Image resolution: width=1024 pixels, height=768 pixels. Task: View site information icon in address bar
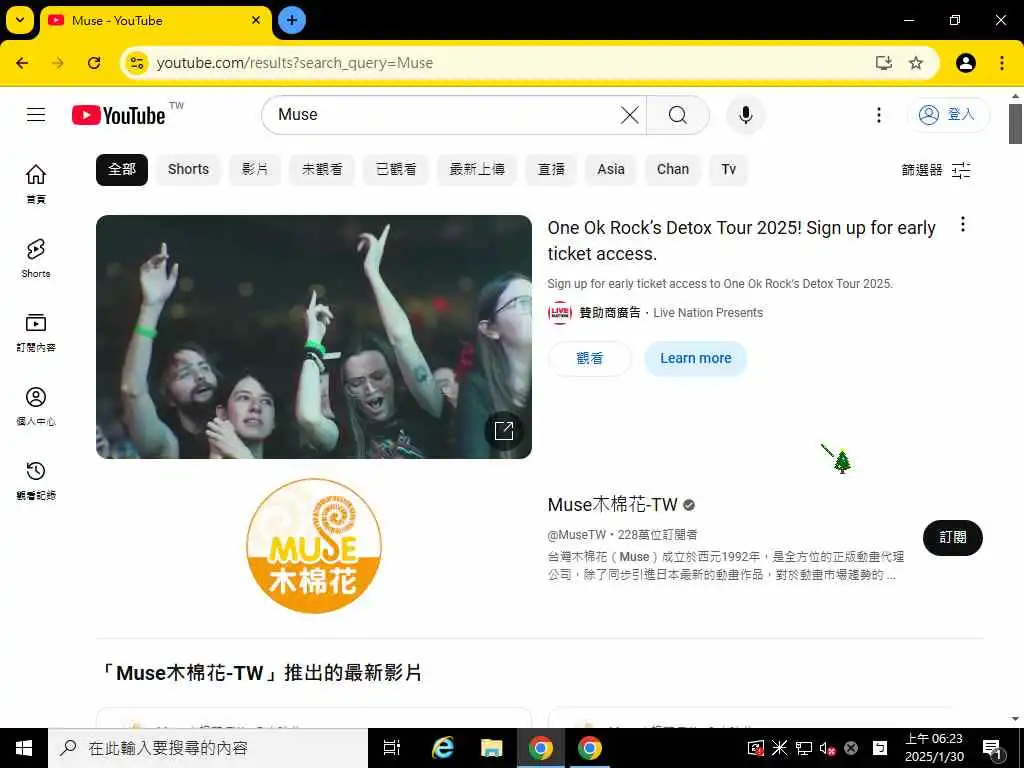coord(136,63)
